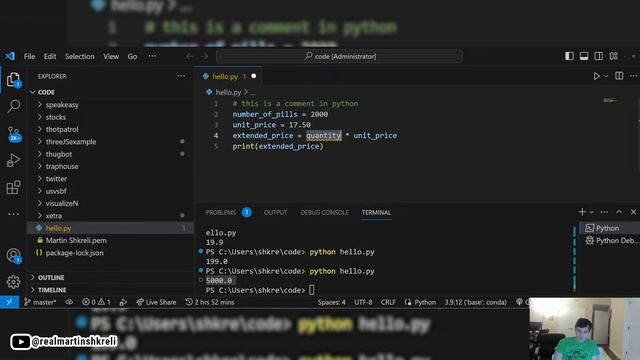Viewport: 640px width, 360px height.
Task: Maximize the panel with the up chevron
Action: pyautogui.click(x=619, y=212)
